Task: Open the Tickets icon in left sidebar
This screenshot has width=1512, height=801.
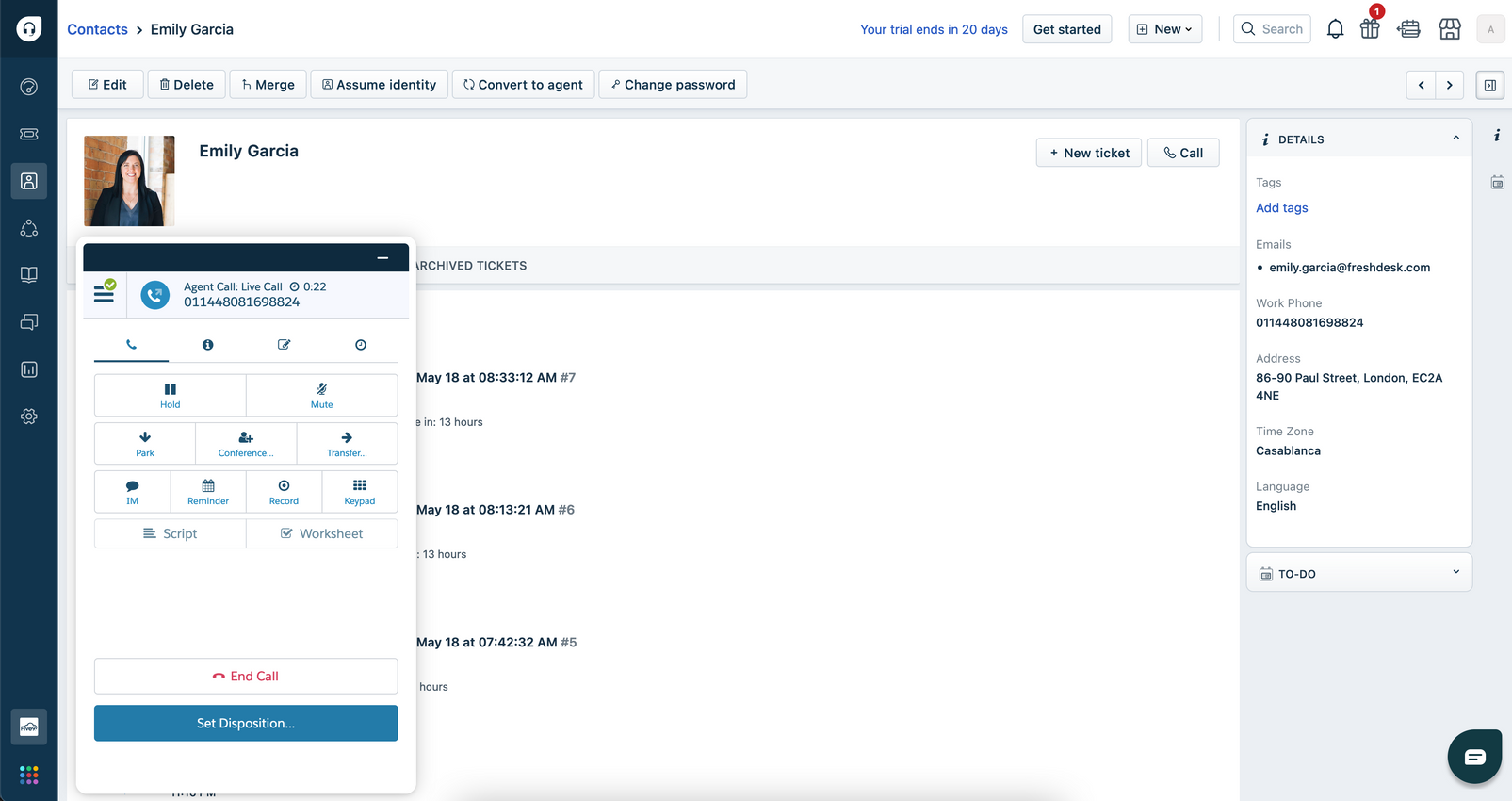Action: (29, 134)
